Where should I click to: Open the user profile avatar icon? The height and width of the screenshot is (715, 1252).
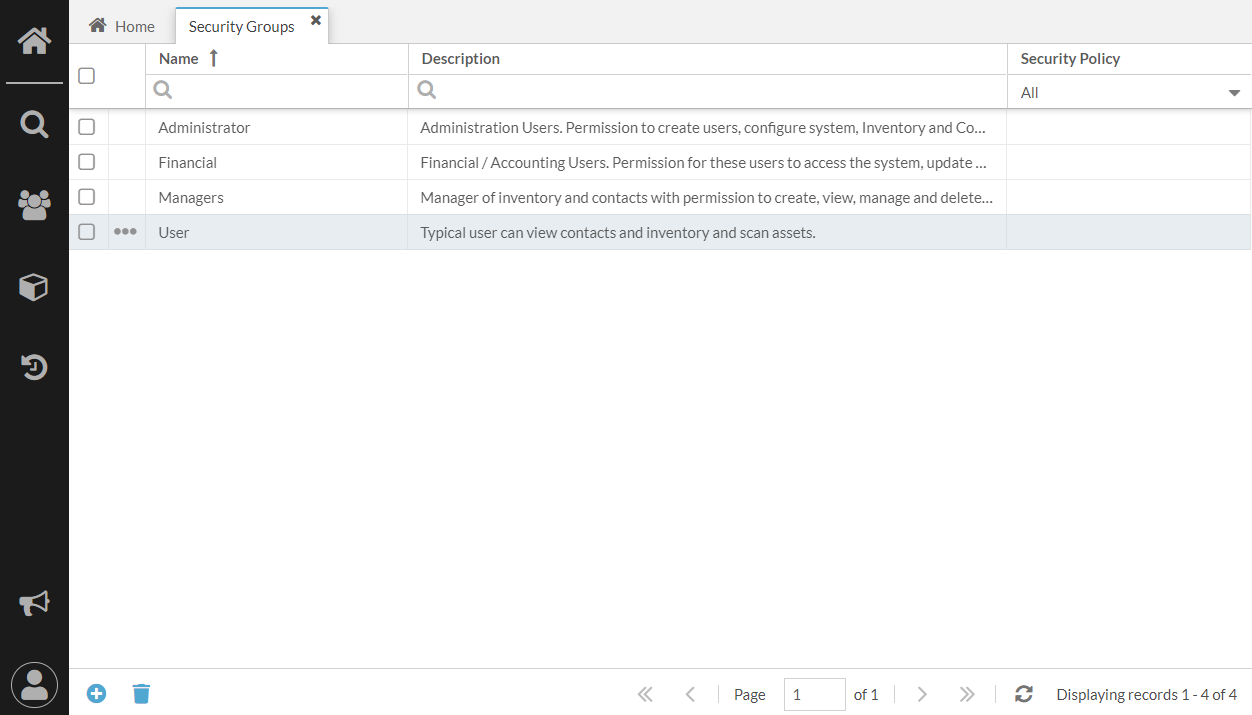coord(34,685)
